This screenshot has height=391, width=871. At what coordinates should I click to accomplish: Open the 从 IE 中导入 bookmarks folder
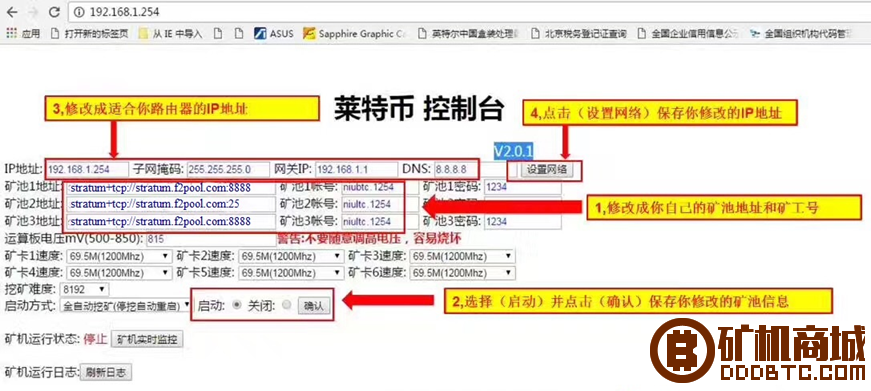coord(171,33)
